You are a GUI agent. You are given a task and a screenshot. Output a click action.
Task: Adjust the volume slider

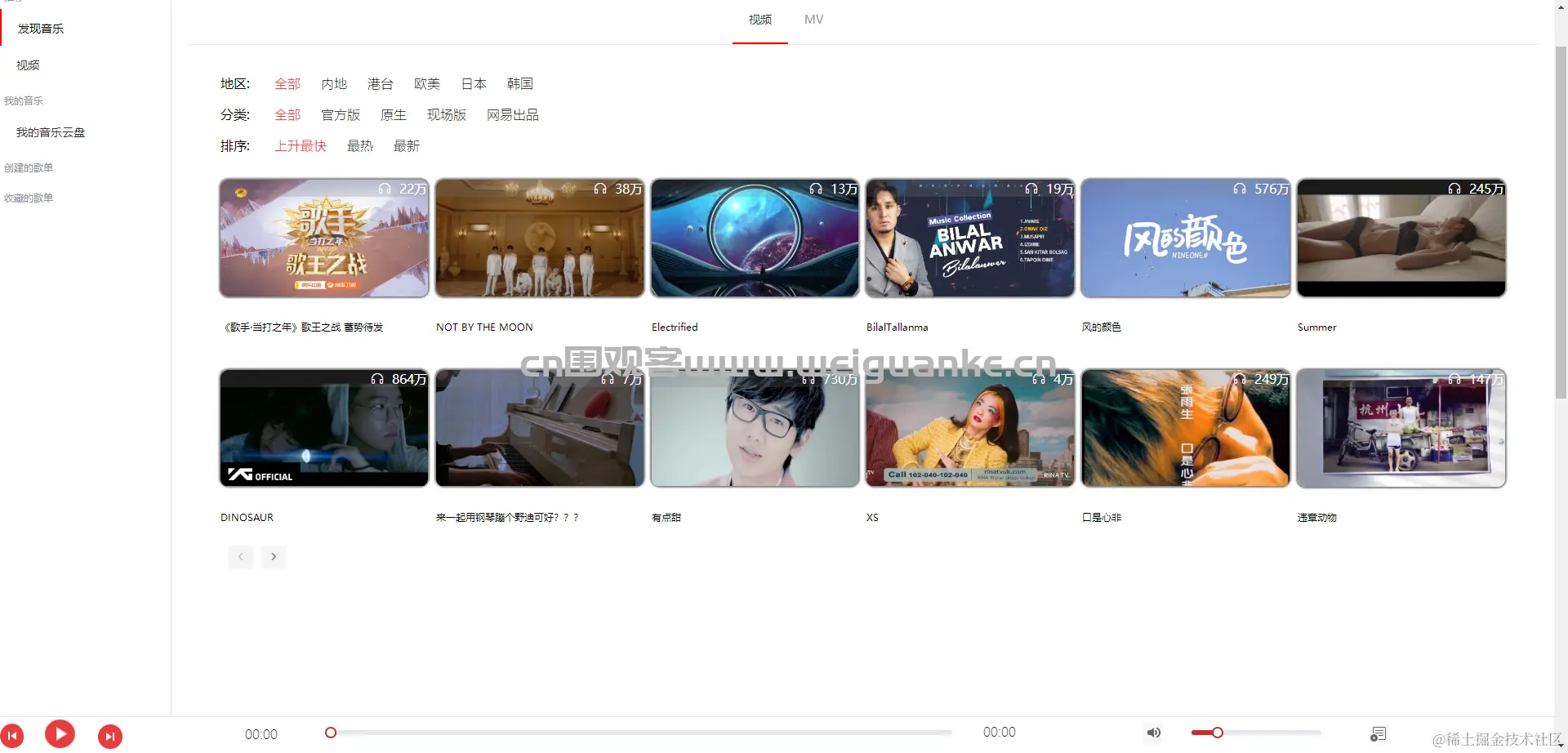click(x=1255, y=733)
